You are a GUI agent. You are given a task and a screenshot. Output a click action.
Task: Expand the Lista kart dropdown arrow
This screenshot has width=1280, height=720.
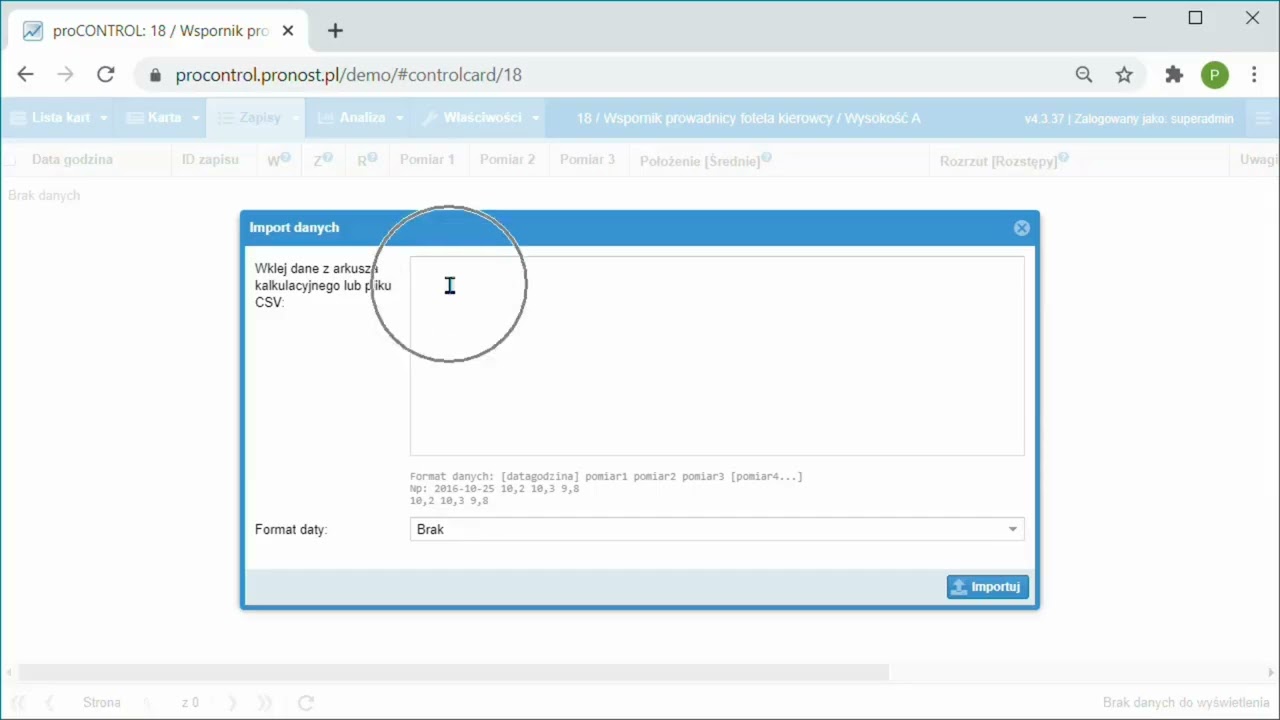tap(104, 119)
